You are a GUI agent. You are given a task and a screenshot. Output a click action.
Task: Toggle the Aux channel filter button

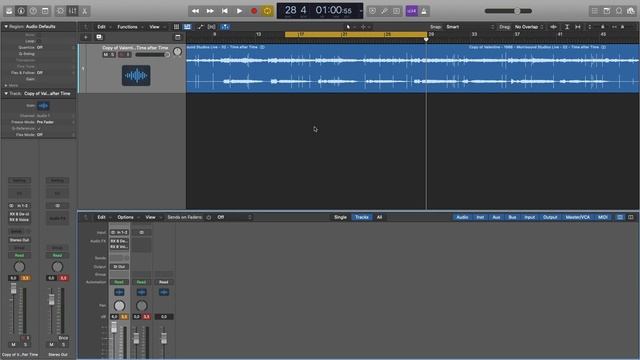tap(496, 217)
